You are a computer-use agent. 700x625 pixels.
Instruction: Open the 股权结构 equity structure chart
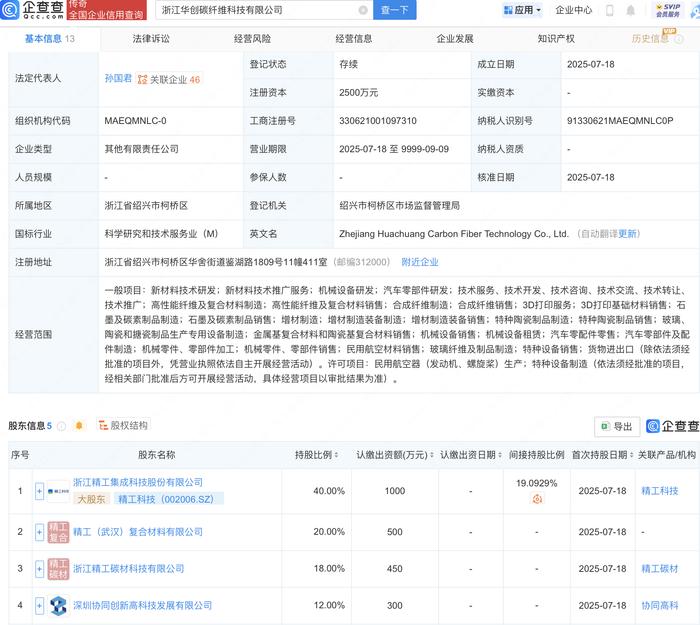(123, 425)
